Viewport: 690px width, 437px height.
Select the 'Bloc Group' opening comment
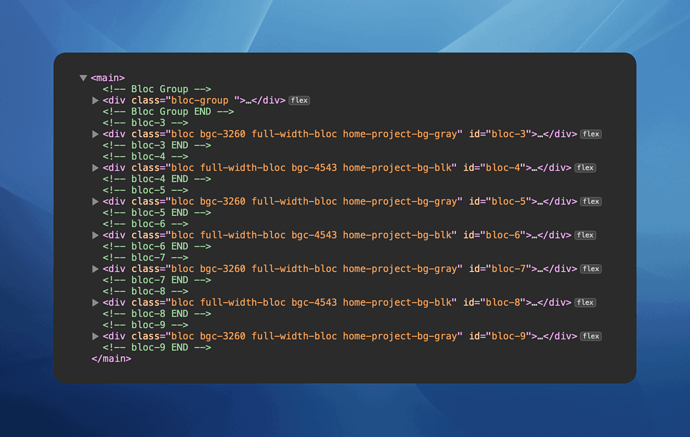[x=157, y=89]
